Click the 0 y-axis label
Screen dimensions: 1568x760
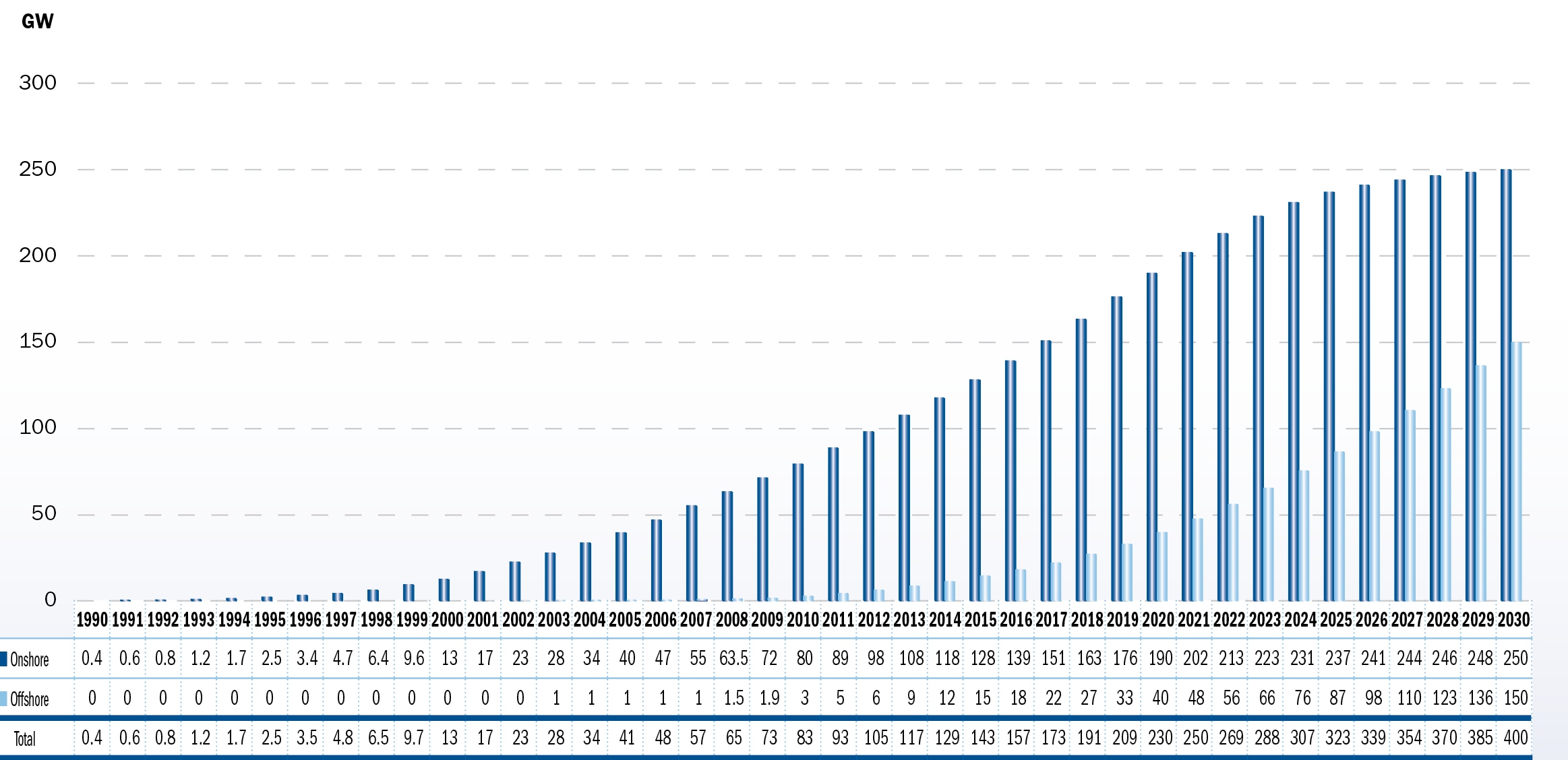[51, 600]
